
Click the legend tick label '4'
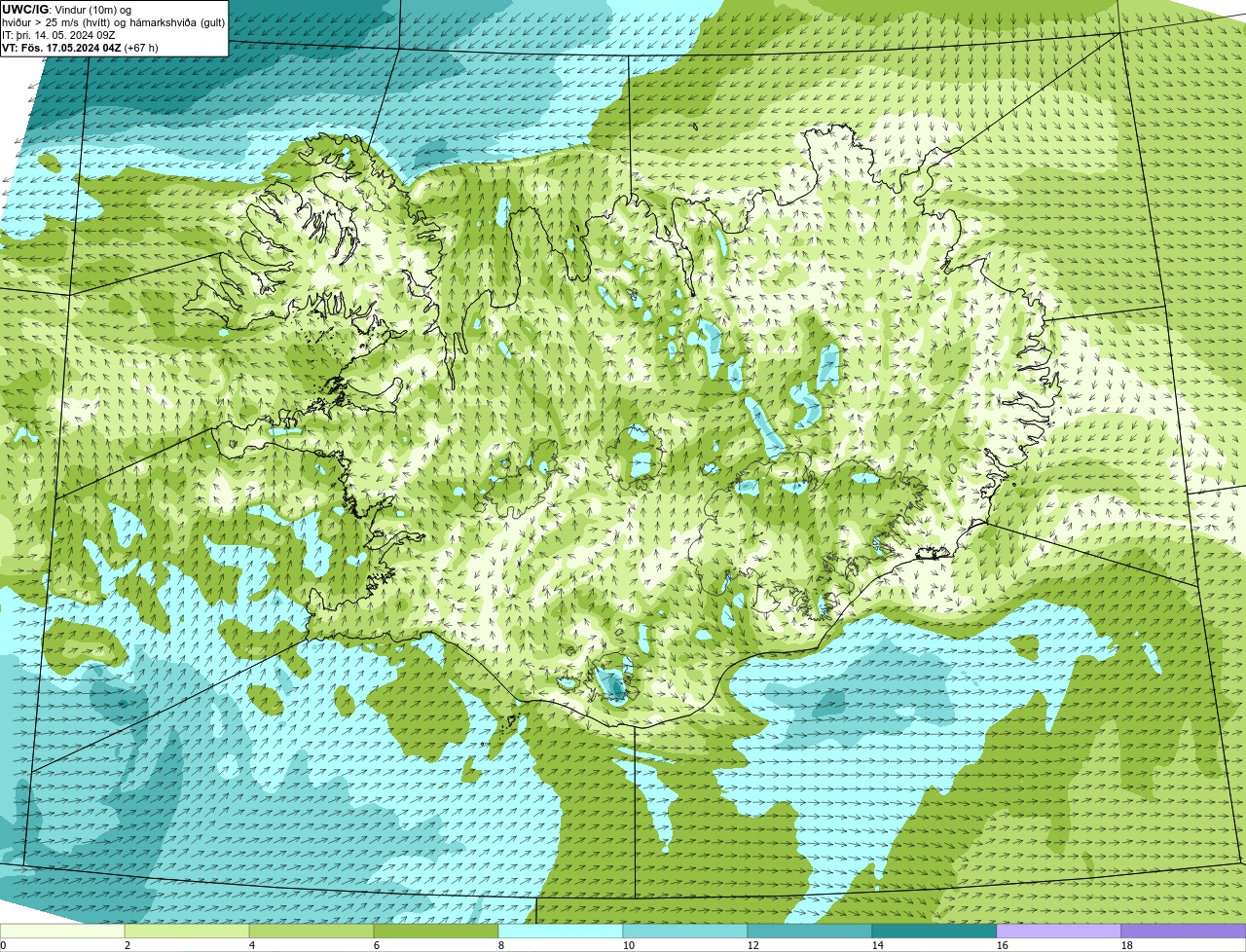tap(252, 945)
